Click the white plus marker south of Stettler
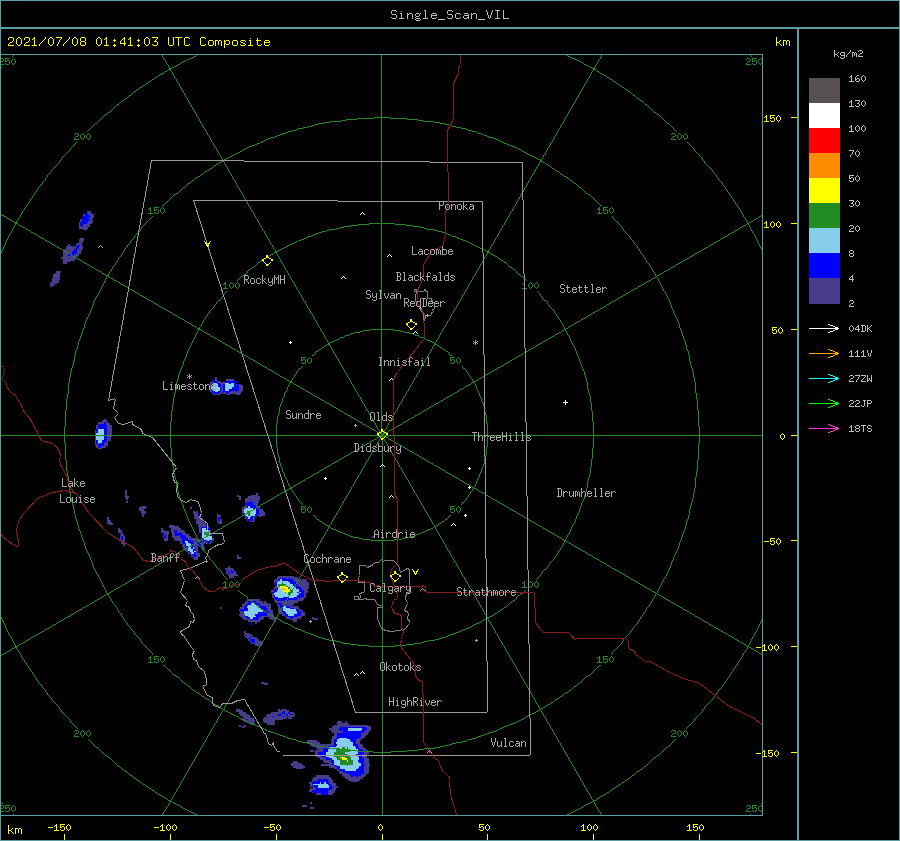 [x=565, y=402]
